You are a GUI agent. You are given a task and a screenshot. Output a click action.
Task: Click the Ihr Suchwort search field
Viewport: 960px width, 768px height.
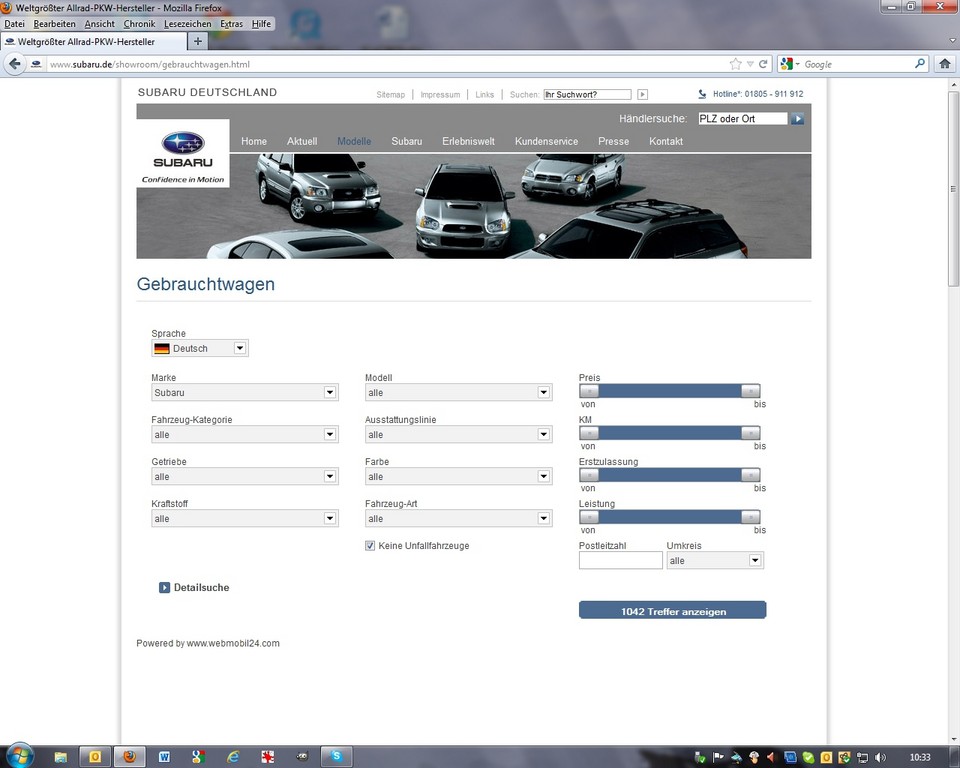[x=587, y=94]
